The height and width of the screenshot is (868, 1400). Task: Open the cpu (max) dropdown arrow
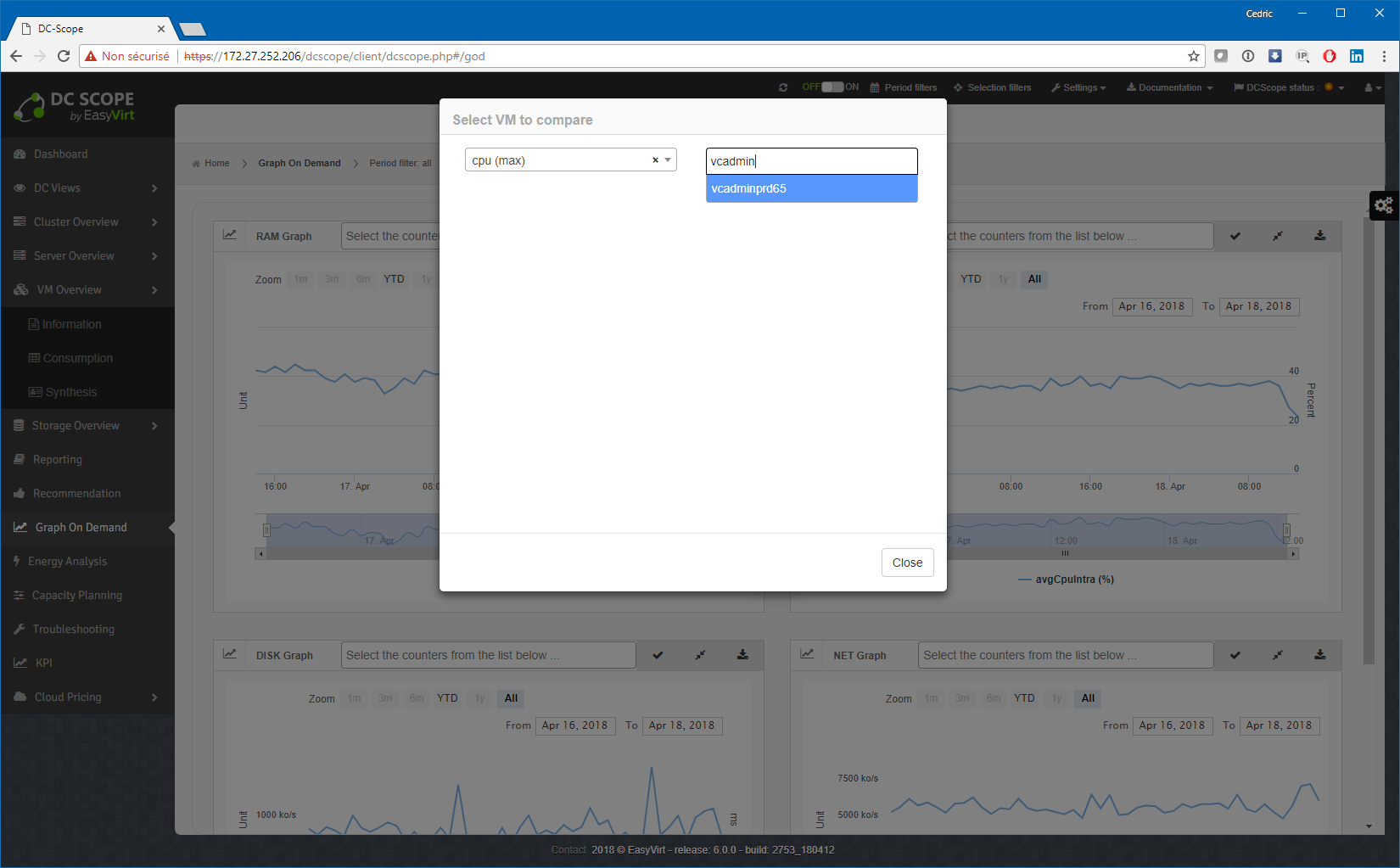pyautogui.click(x=668, y=160)
